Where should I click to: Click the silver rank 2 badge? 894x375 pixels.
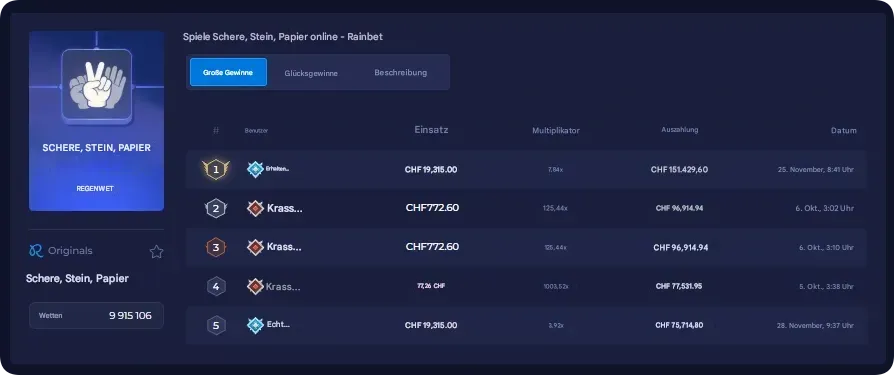coord(216,209)
